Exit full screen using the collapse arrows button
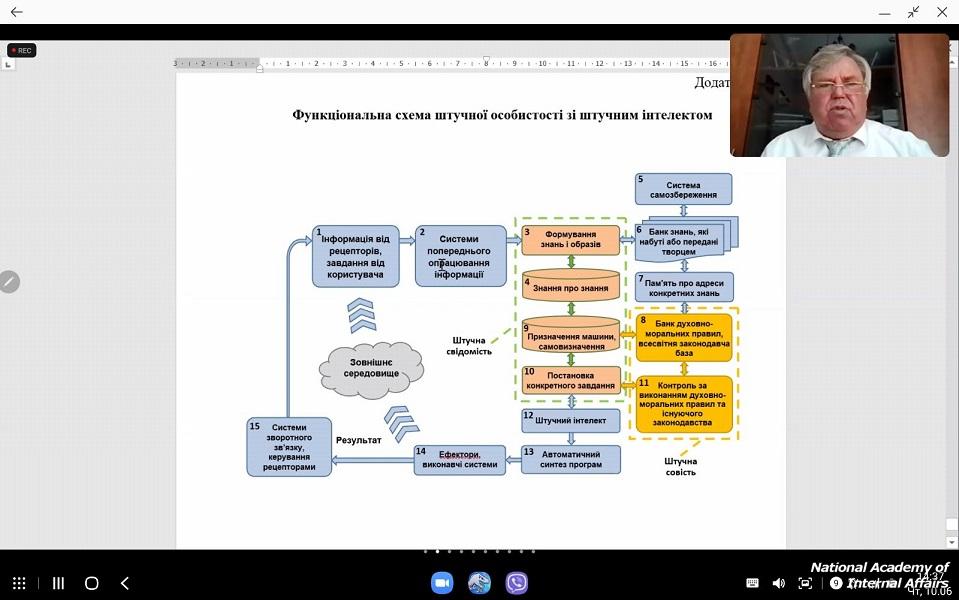 [913, 12]
